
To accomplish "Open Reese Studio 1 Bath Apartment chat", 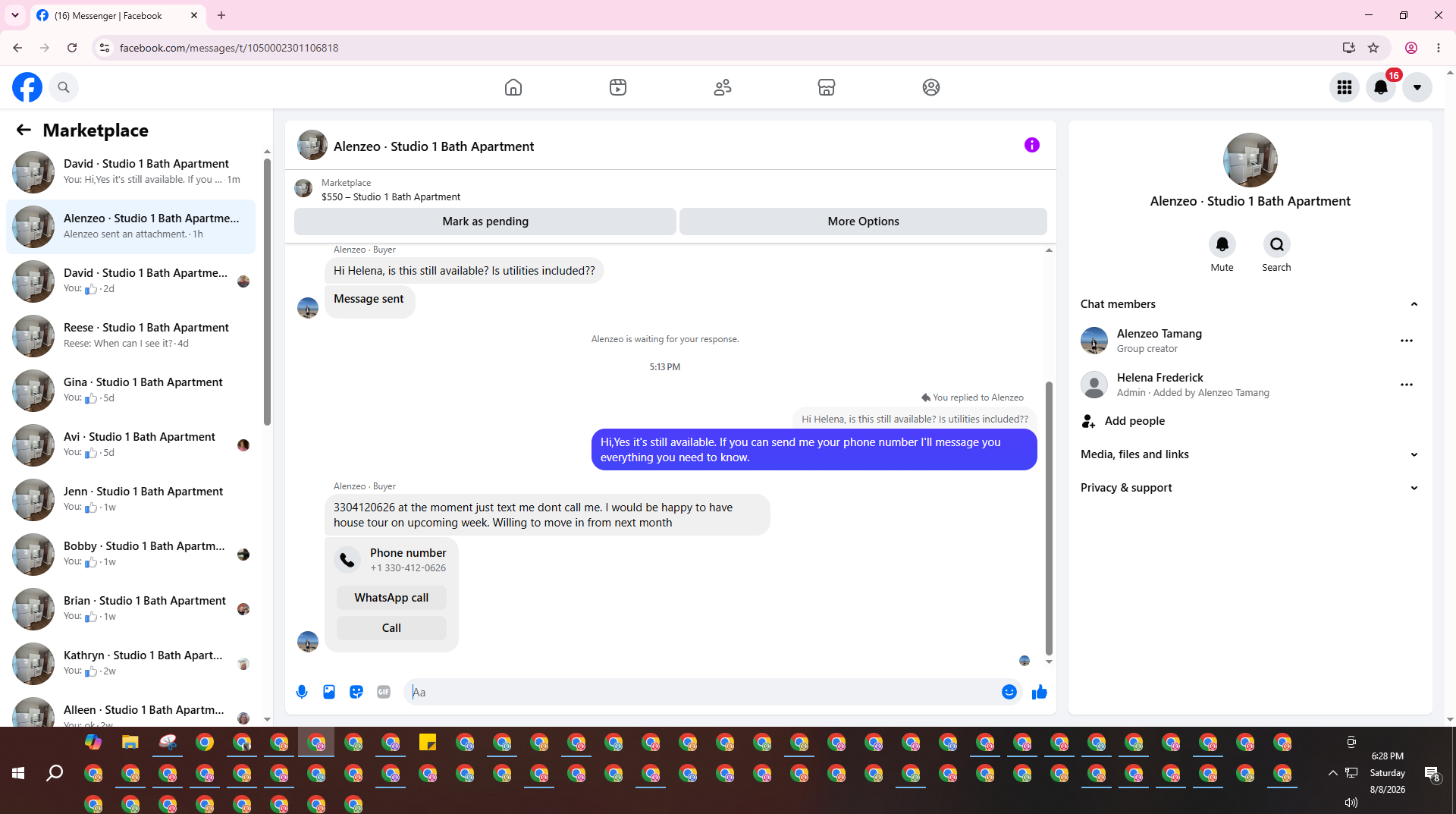I will pyautogui.click(x=130, y=336).
